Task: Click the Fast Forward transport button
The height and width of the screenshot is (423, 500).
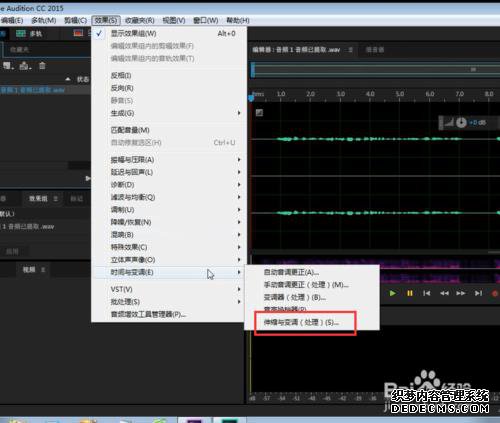Action: (x=461, y=293)
